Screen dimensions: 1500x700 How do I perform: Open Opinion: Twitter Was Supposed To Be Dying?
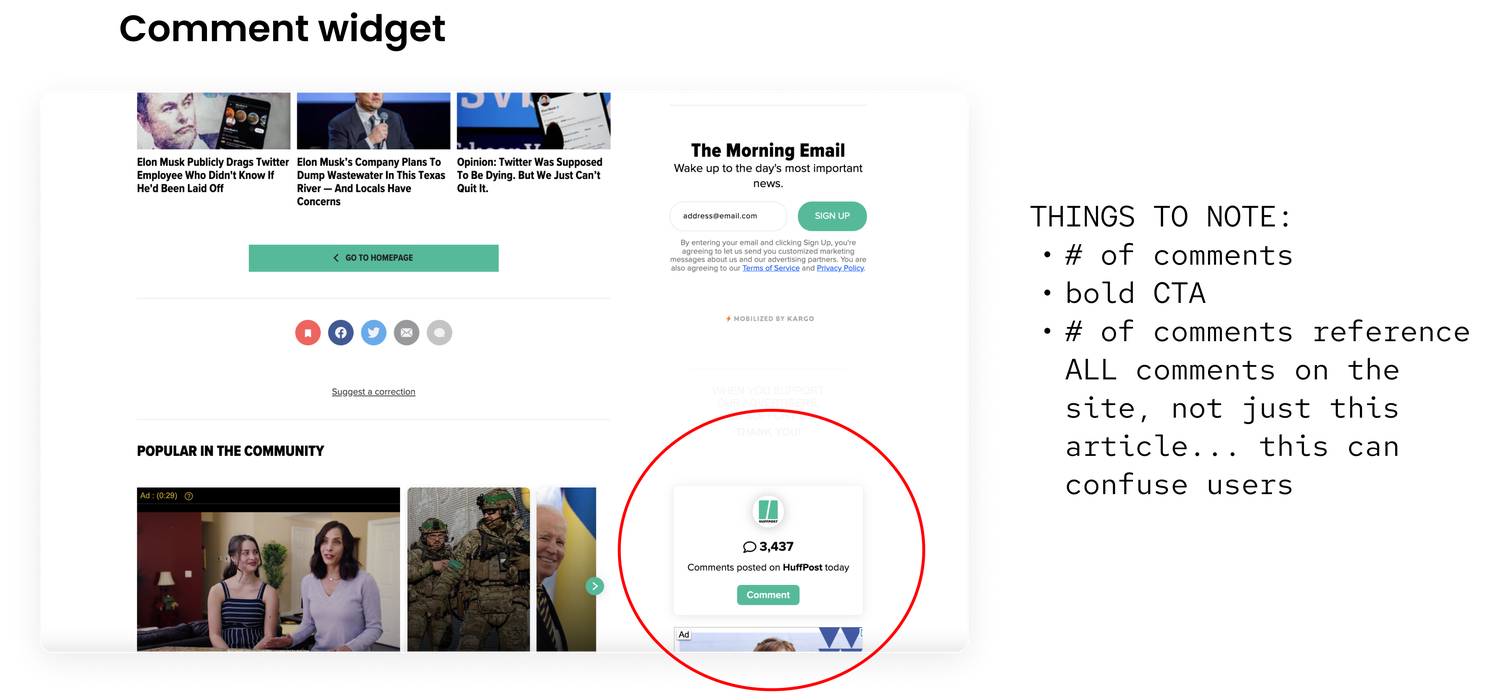coord(530,175)
